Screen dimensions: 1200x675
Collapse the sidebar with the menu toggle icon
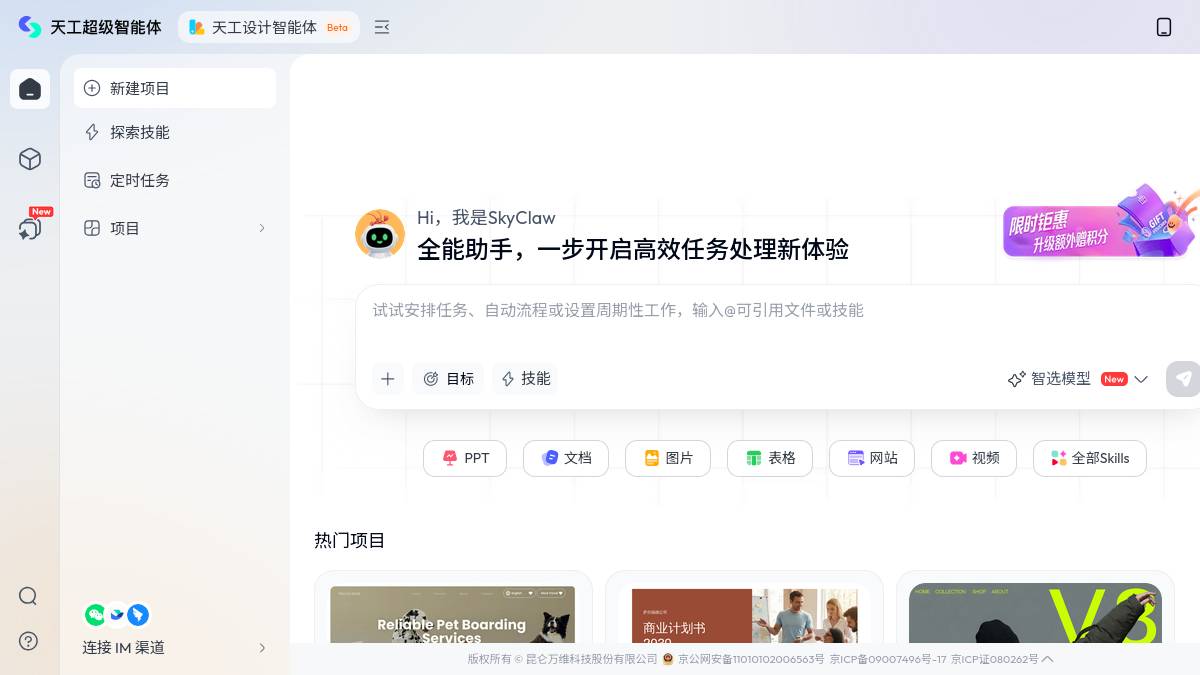click(x=382, y=27)
